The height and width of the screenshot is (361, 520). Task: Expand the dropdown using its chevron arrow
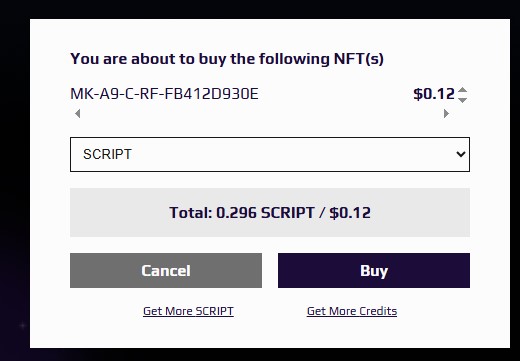(x=461, y=154)
